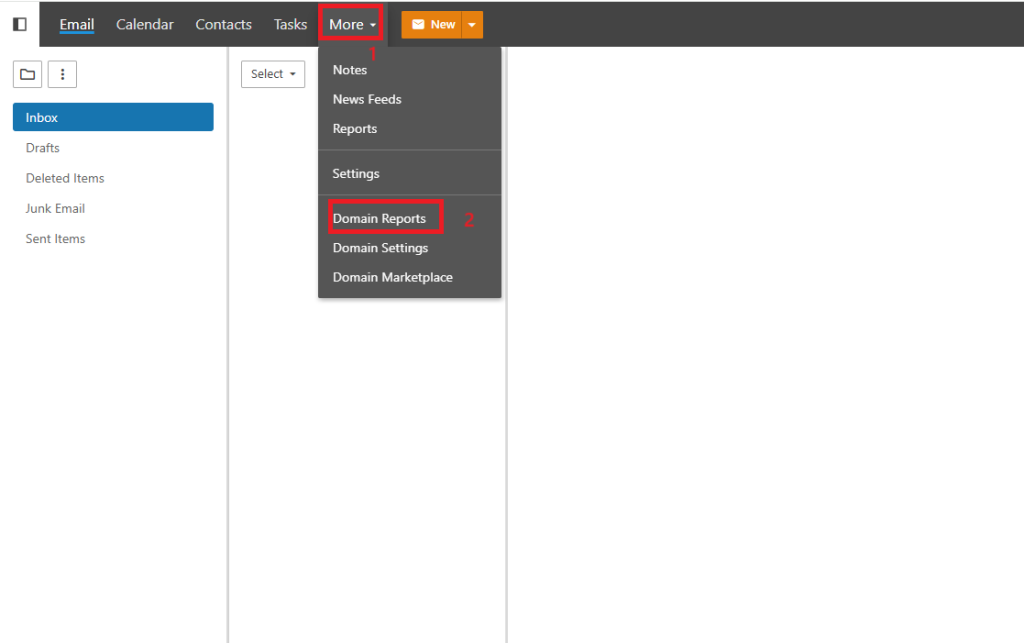Open the More dropdown menu
Viewport: 1024px width, 643px height.
tap(352, 25)
